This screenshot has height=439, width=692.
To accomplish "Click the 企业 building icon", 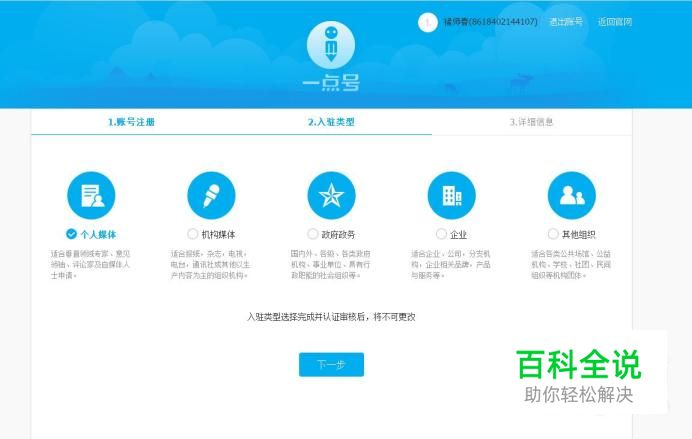I will pyautogui.click(x=451, y=195).
